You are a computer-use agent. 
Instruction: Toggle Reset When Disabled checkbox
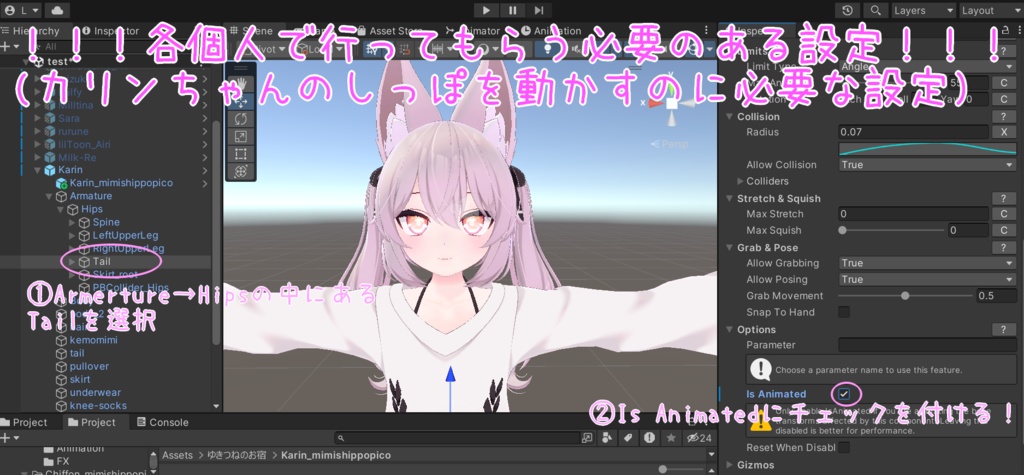point(844,448)
